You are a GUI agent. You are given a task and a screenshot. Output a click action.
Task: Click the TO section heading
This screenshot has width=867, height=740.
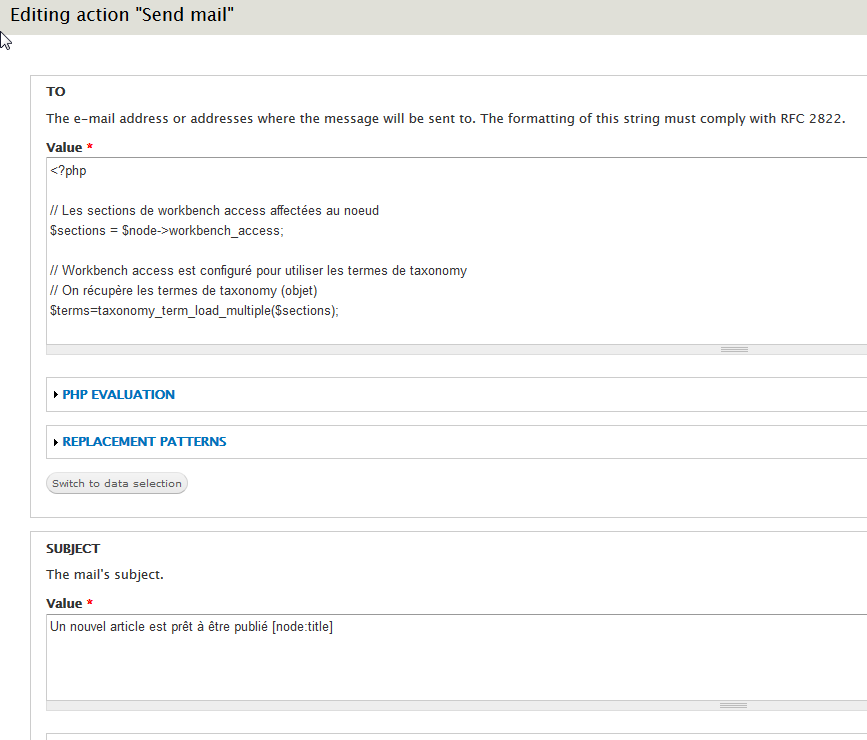tap(56, 92)
